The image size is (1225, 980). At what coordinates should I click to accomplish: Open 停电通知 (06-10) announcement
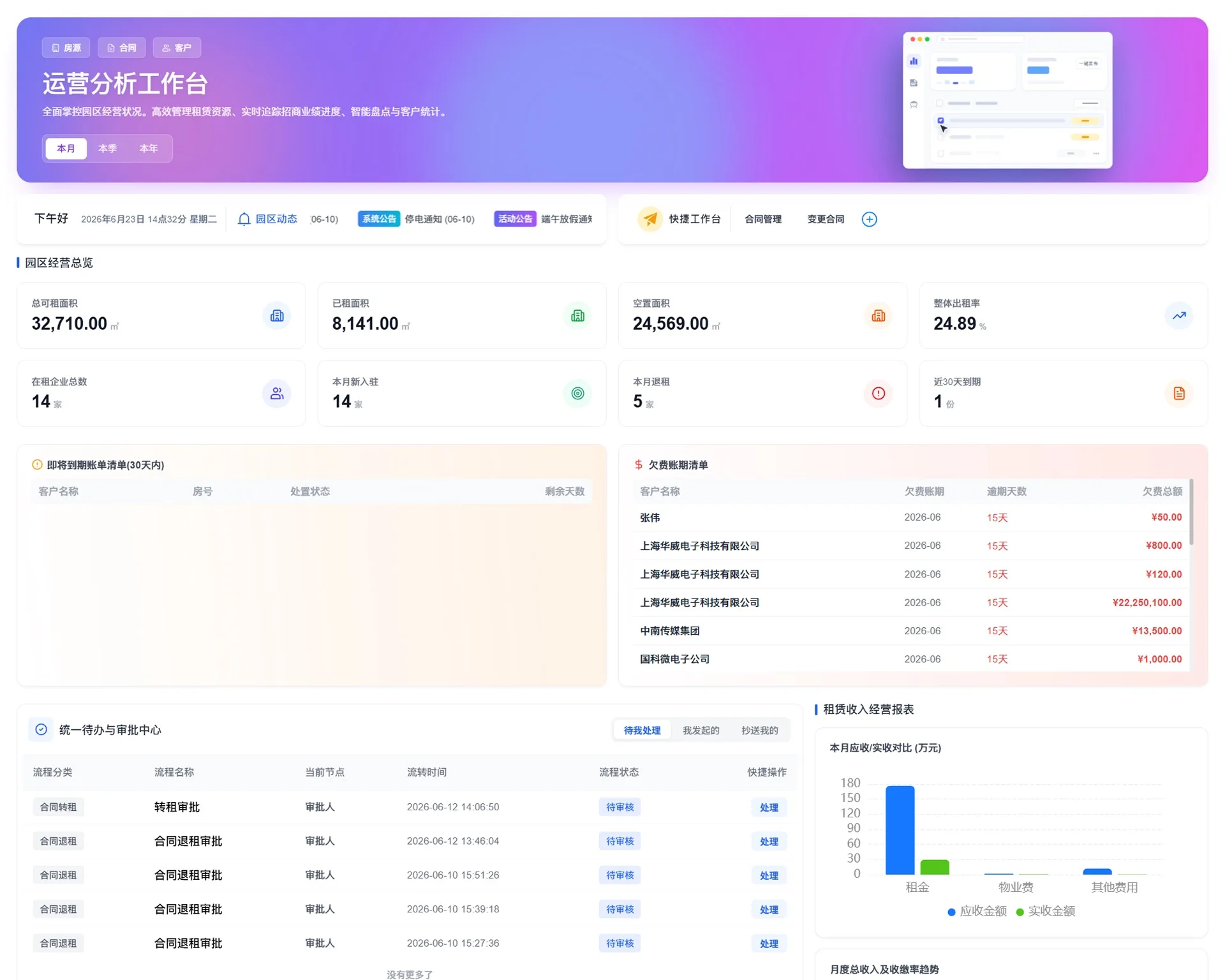pos(440,219)
